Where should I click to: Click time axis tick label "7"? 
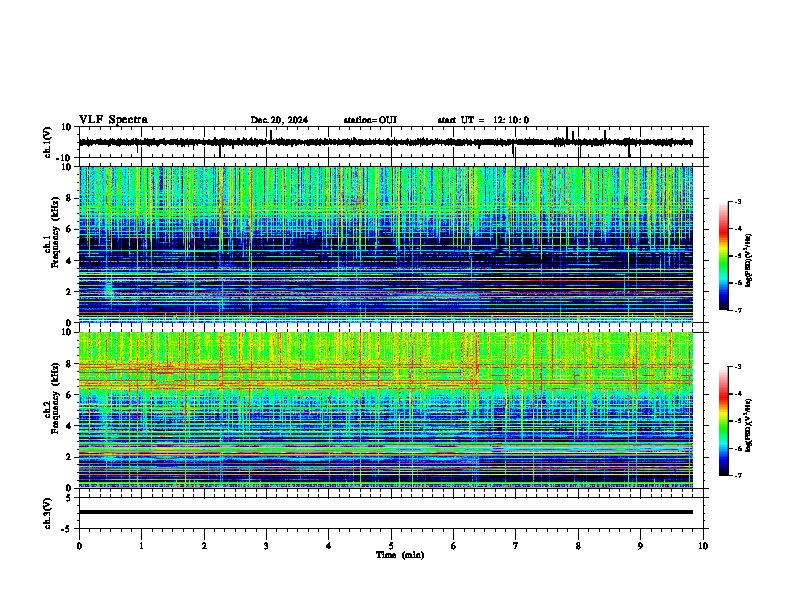pos(516,546)
